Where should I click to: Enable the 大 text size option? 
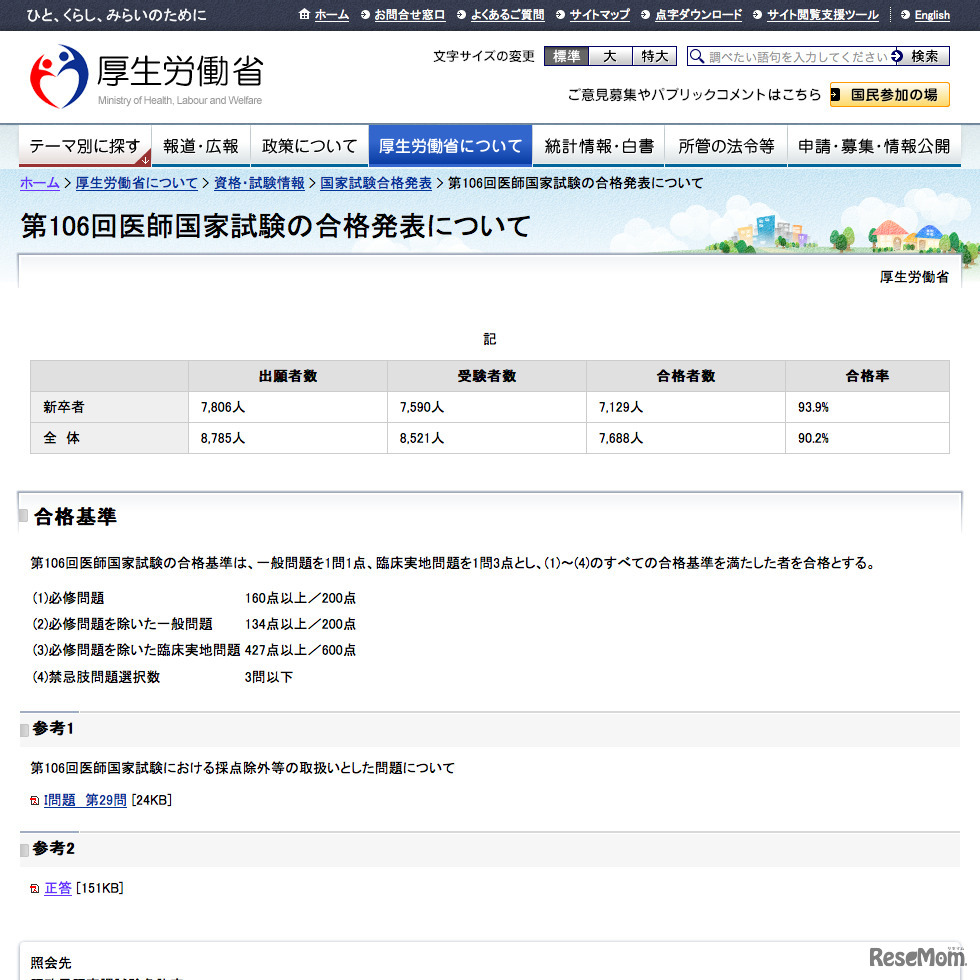point(611,56)
